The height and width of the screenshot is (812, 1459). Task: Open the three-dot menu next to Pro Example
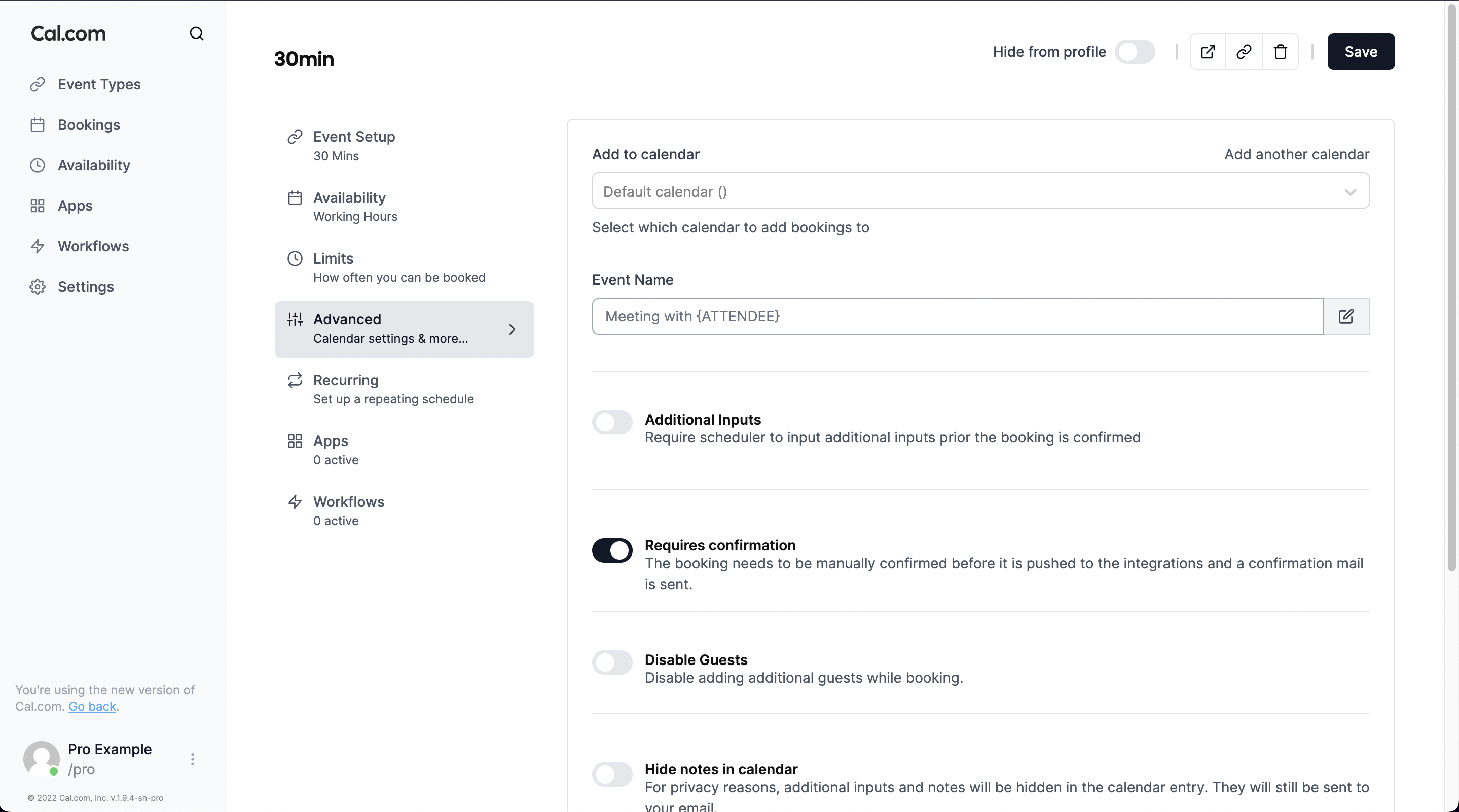(193, 759)
